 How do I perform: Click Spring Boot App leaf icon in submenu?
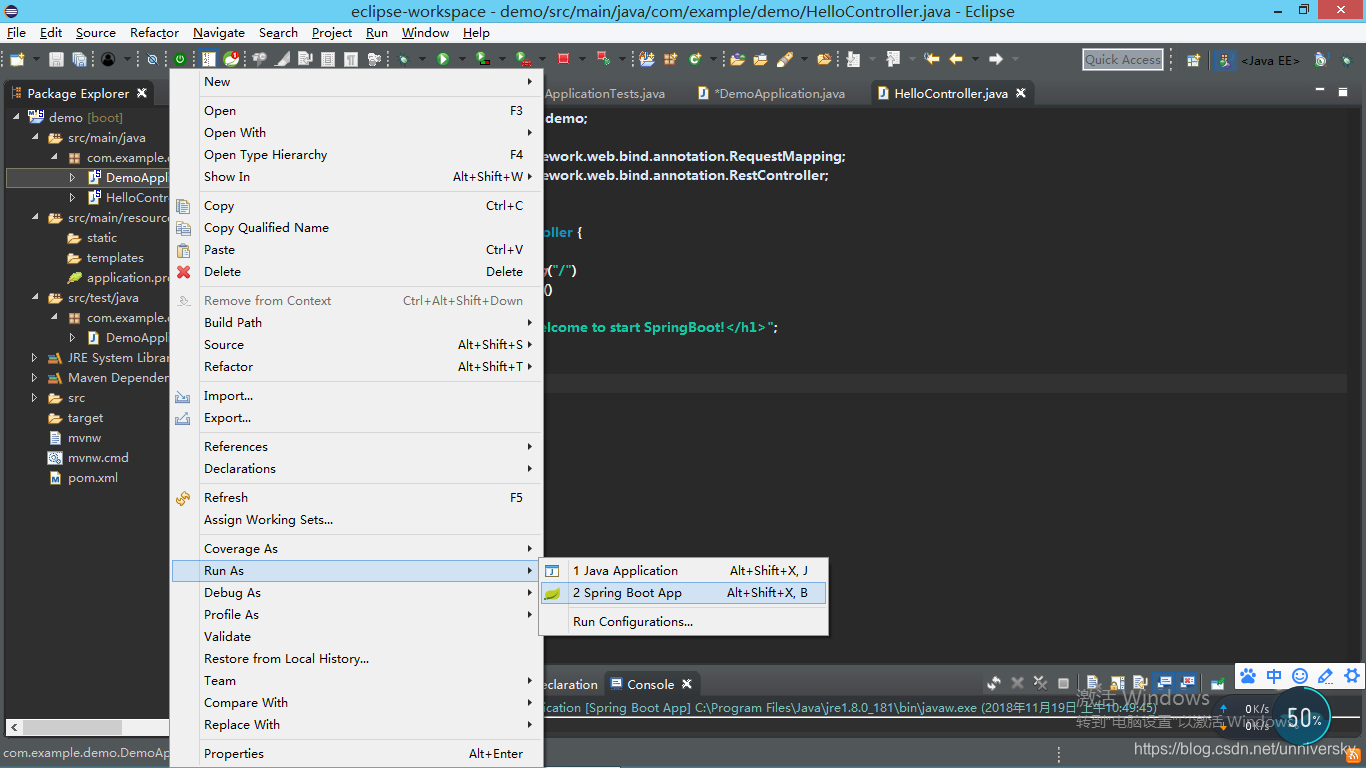click(x=552, y=593)
